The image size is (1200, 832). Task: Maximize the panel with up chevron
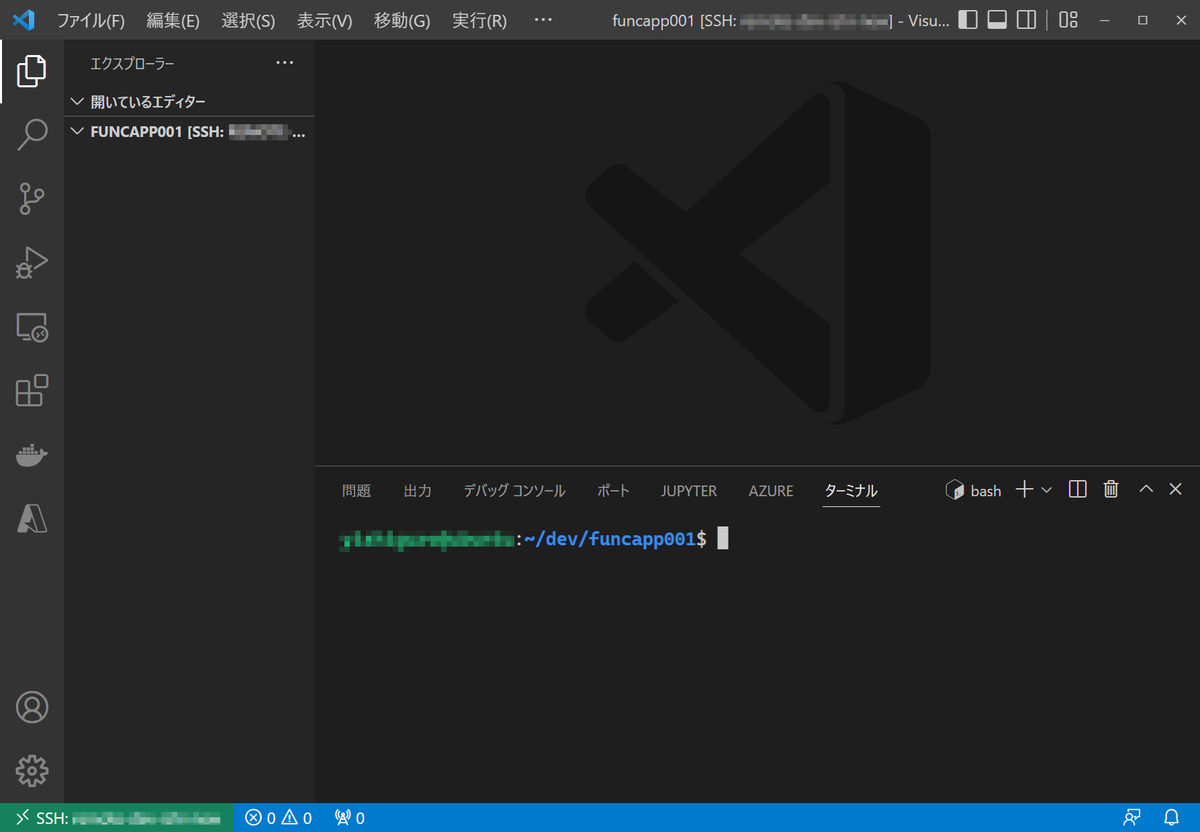1147,489
